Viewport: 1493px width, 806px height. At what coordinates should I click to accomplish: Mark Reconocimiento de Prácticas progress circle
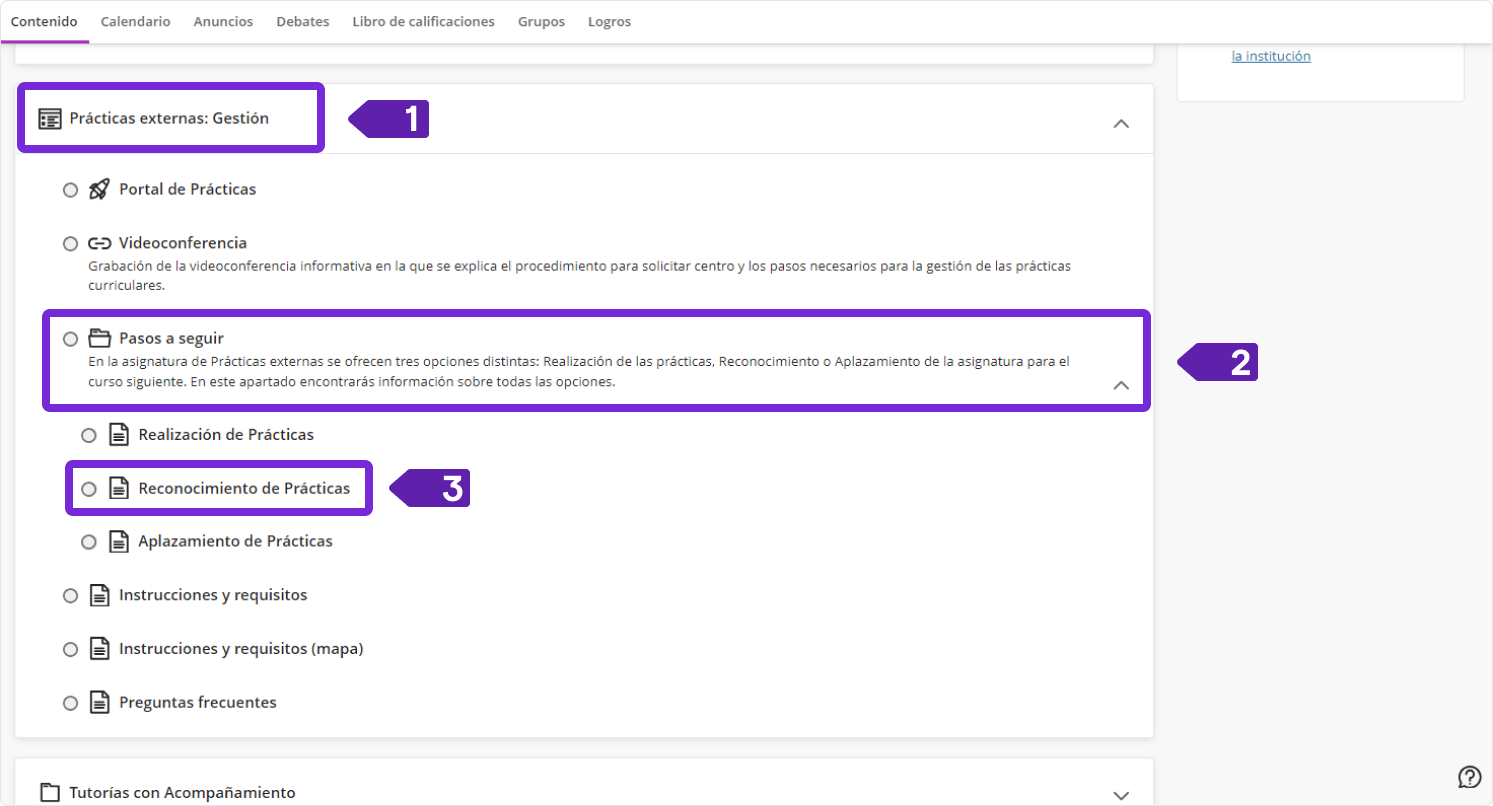pos(89,489)
